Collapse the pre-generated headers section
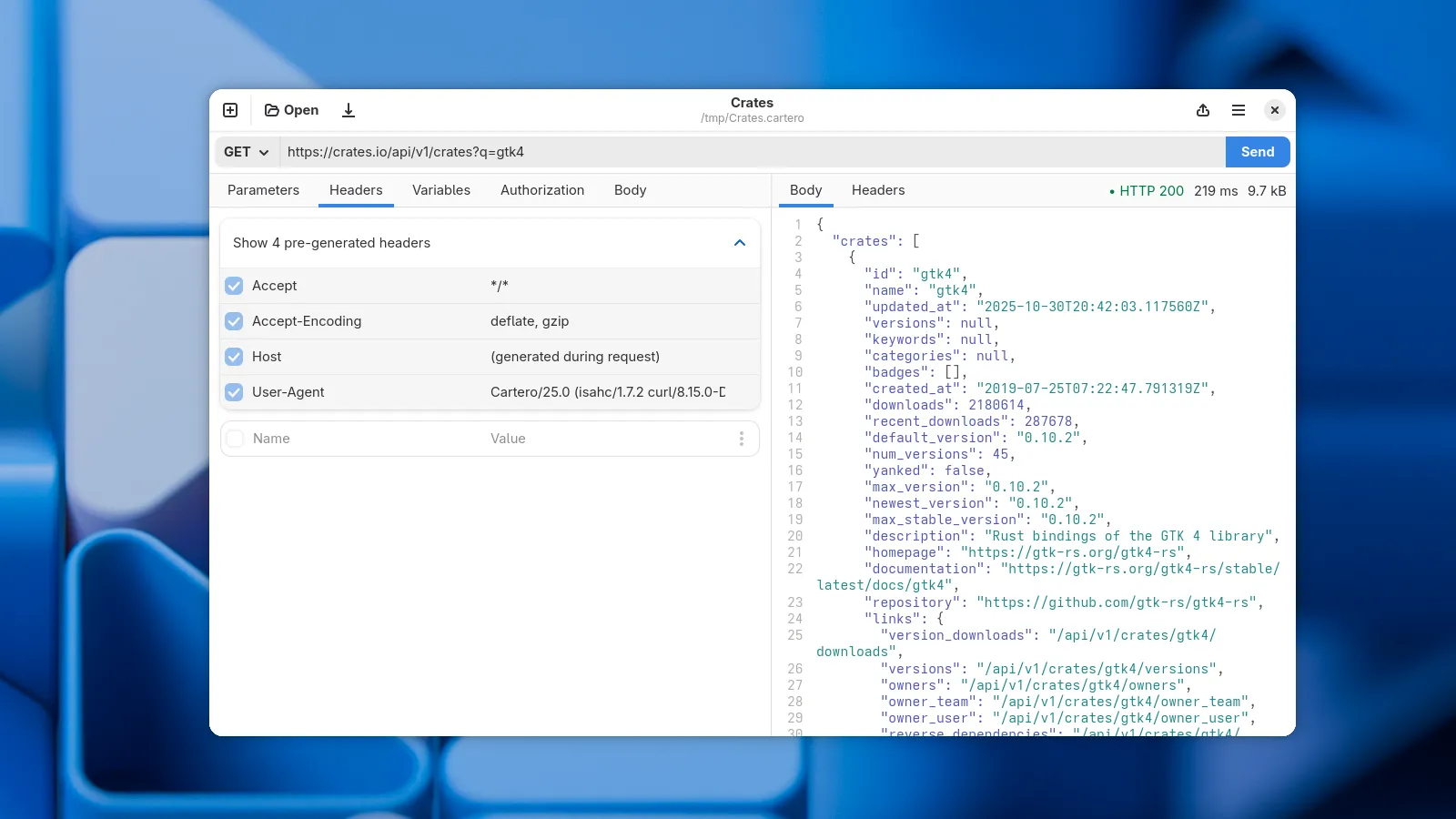Image resolution: width=1456 pixels, height=819 pixels. pyautogui.click(x=740, y=243)
